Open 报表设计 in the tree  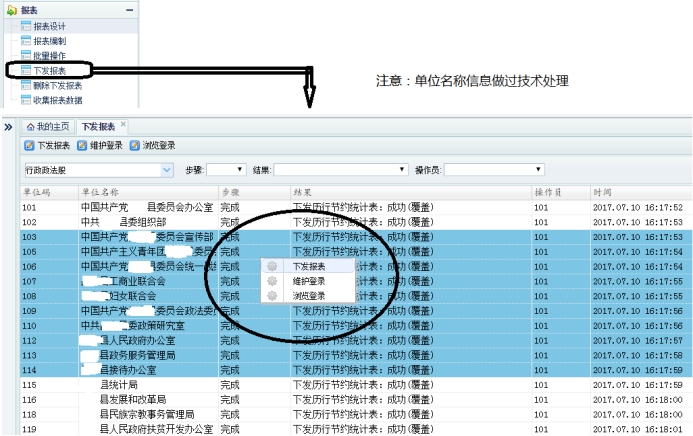pyautogui.click(x=50, y=27)
